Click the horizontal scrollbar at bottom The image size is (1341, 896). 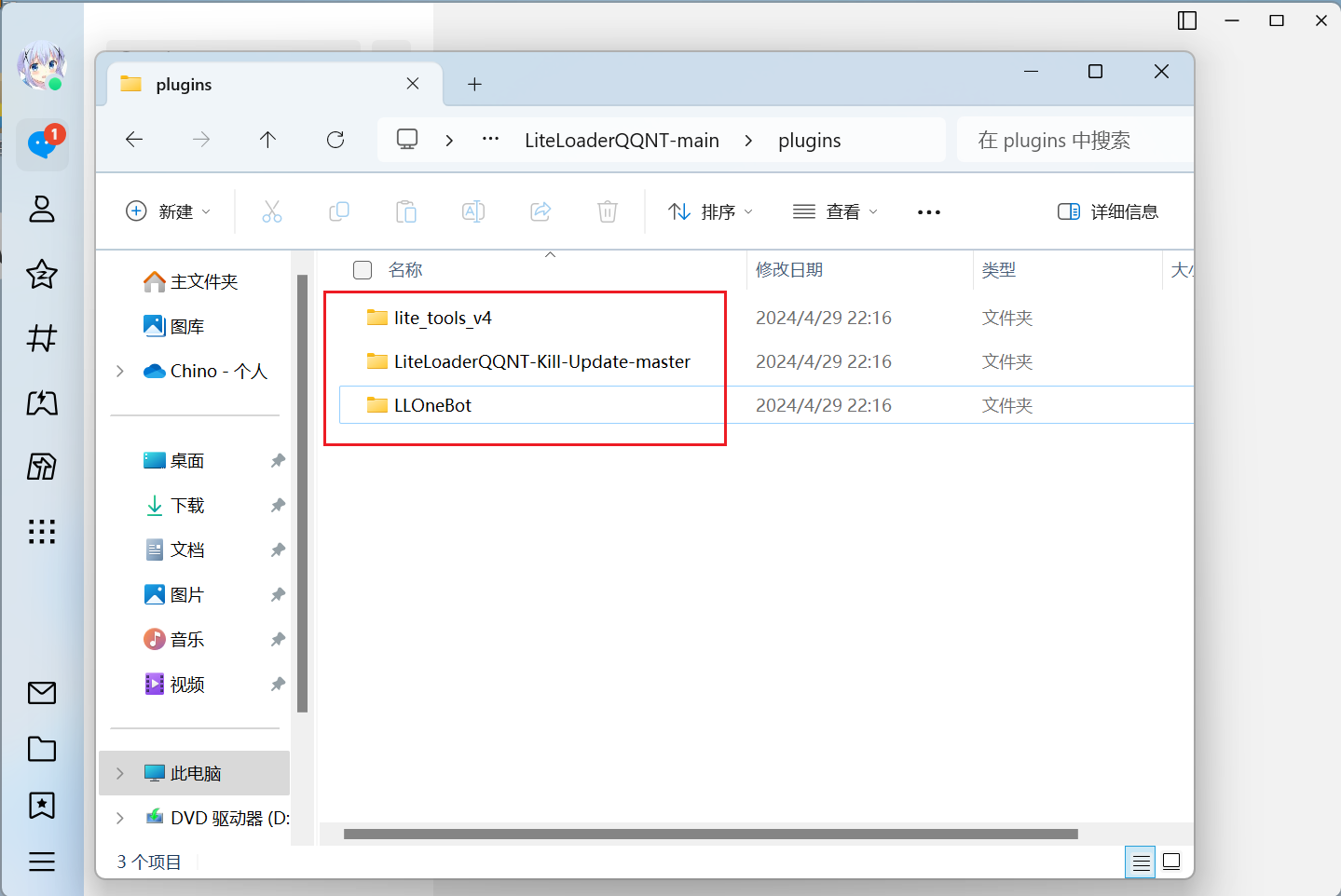tap(710, 834)
